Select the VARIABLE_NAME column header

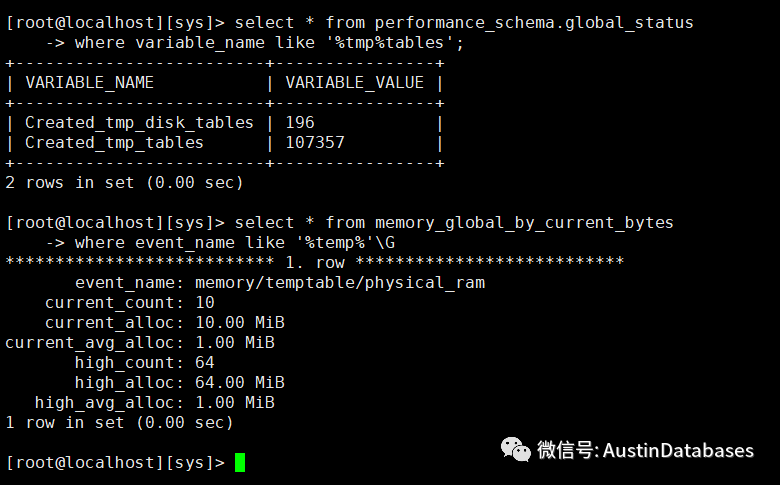(x=90, y=83)
